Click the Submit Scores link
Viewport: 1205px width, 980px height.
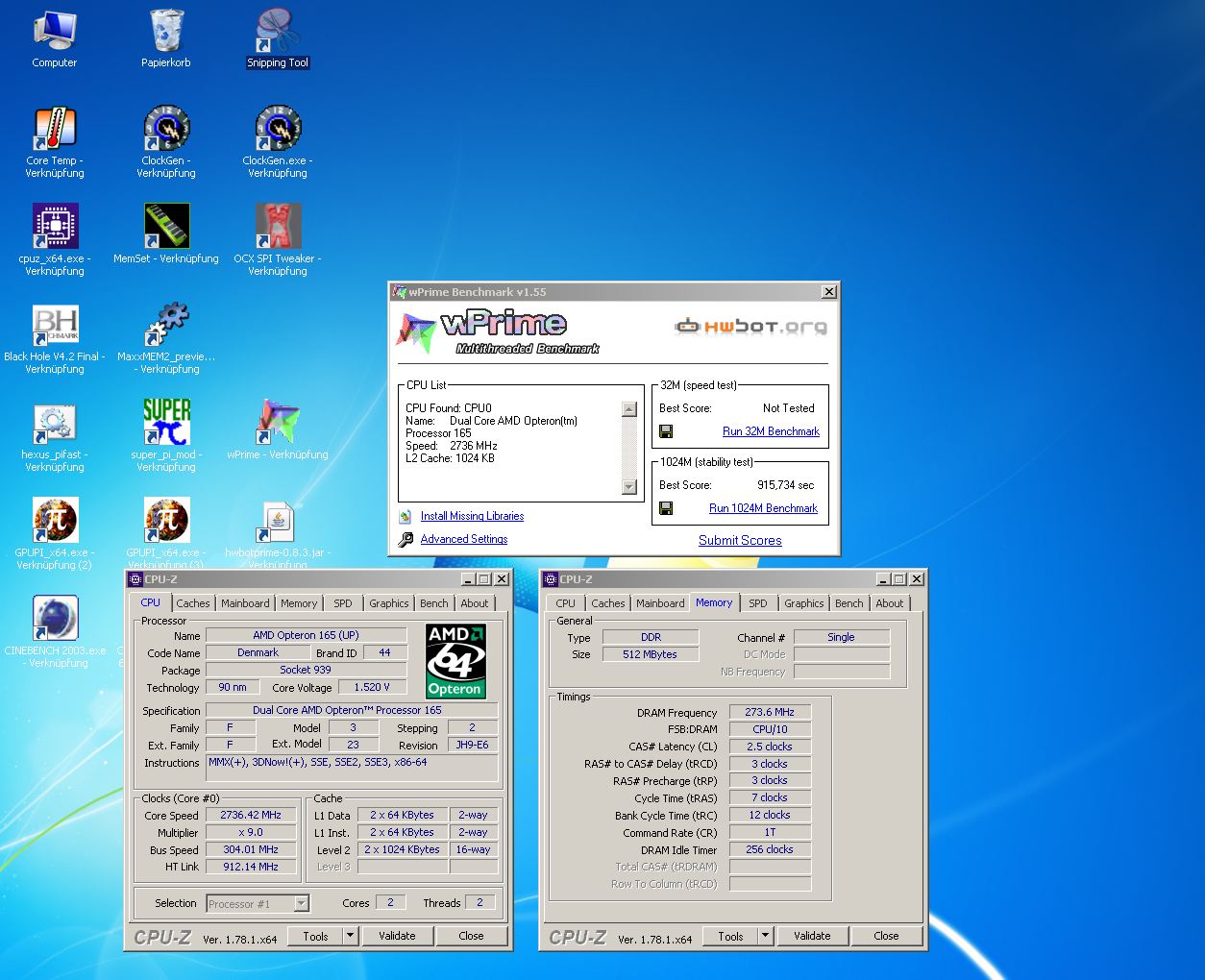[740, 540]
